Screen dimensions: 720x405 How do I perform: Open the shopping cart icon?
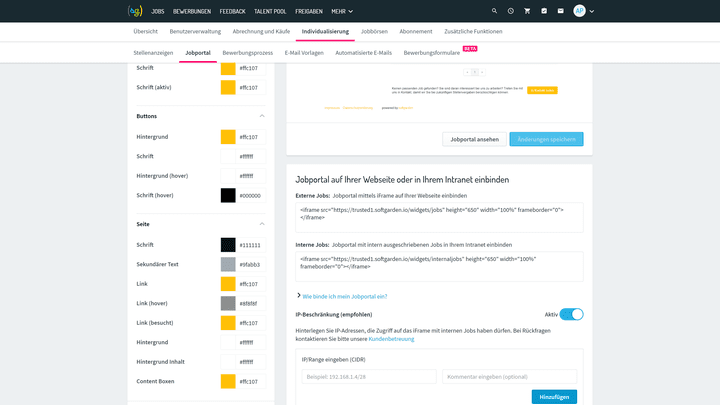point(527,11)
